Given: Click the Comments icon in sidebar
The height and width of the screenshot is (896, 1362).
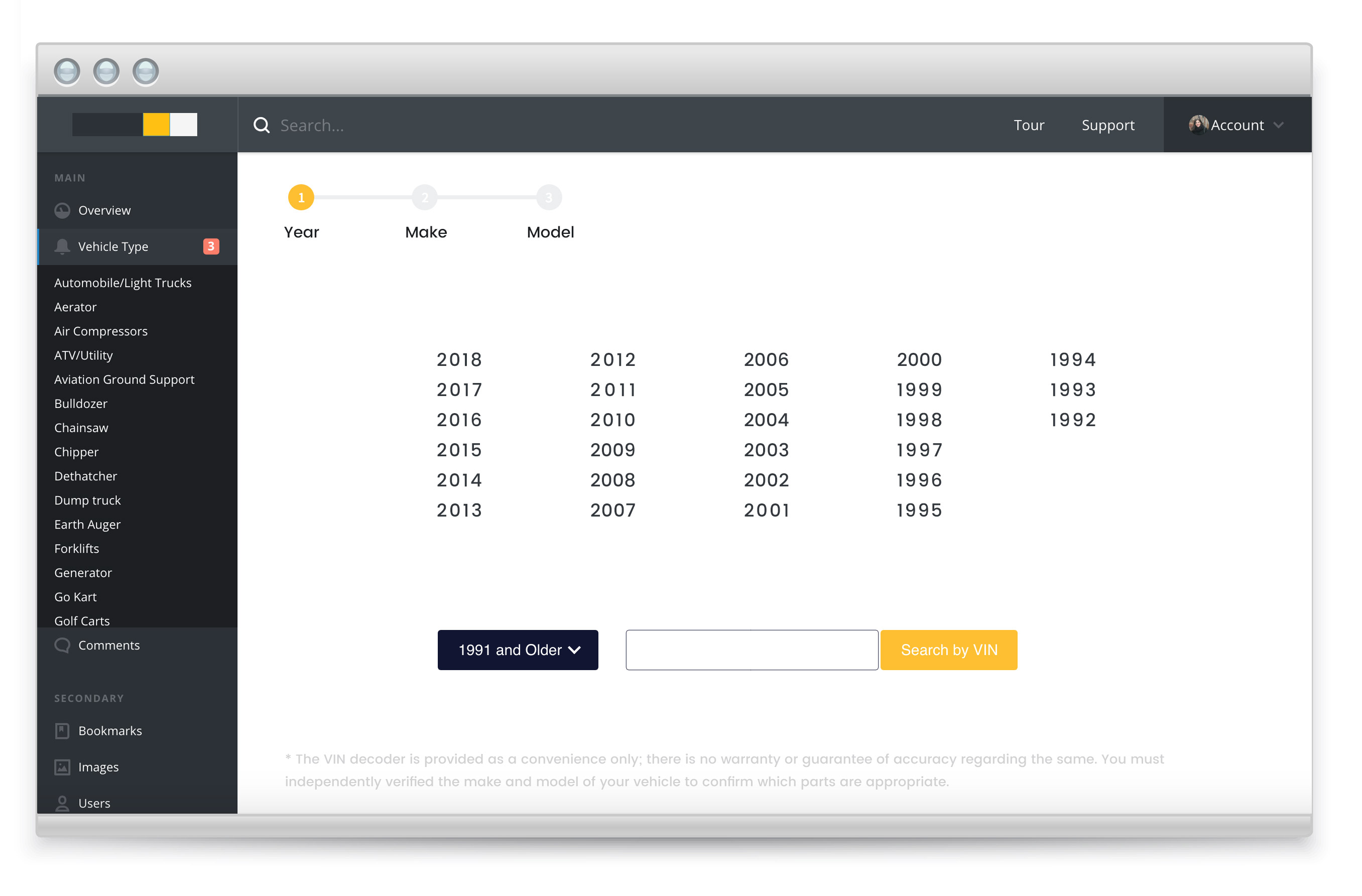Looking at the screenshot, I should (62, 645).
